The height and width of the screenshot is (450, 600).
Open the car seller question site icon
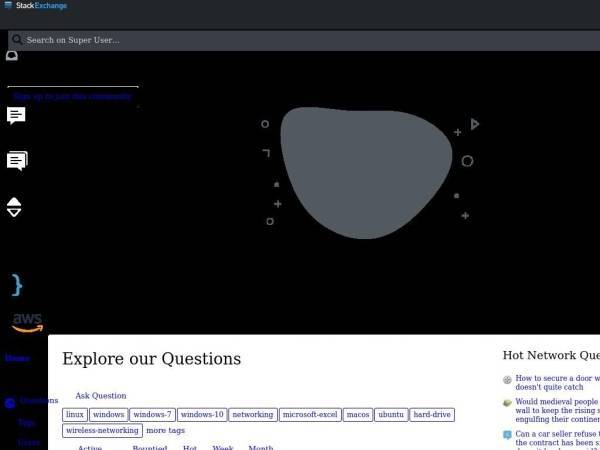point(507,435)
